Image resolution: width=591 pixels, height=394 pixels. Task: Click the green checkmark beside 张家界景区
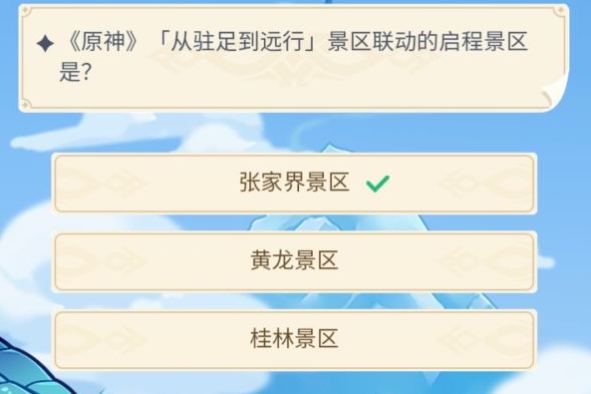click(x=378, y=184)
